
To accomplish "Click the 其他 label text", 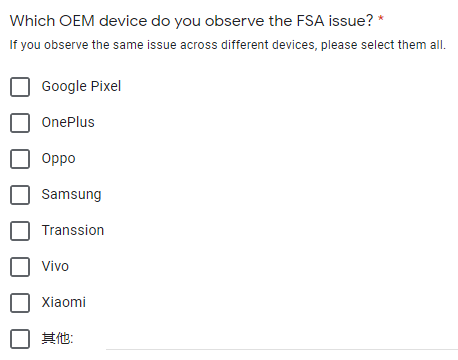I will (x=57, y=338).
